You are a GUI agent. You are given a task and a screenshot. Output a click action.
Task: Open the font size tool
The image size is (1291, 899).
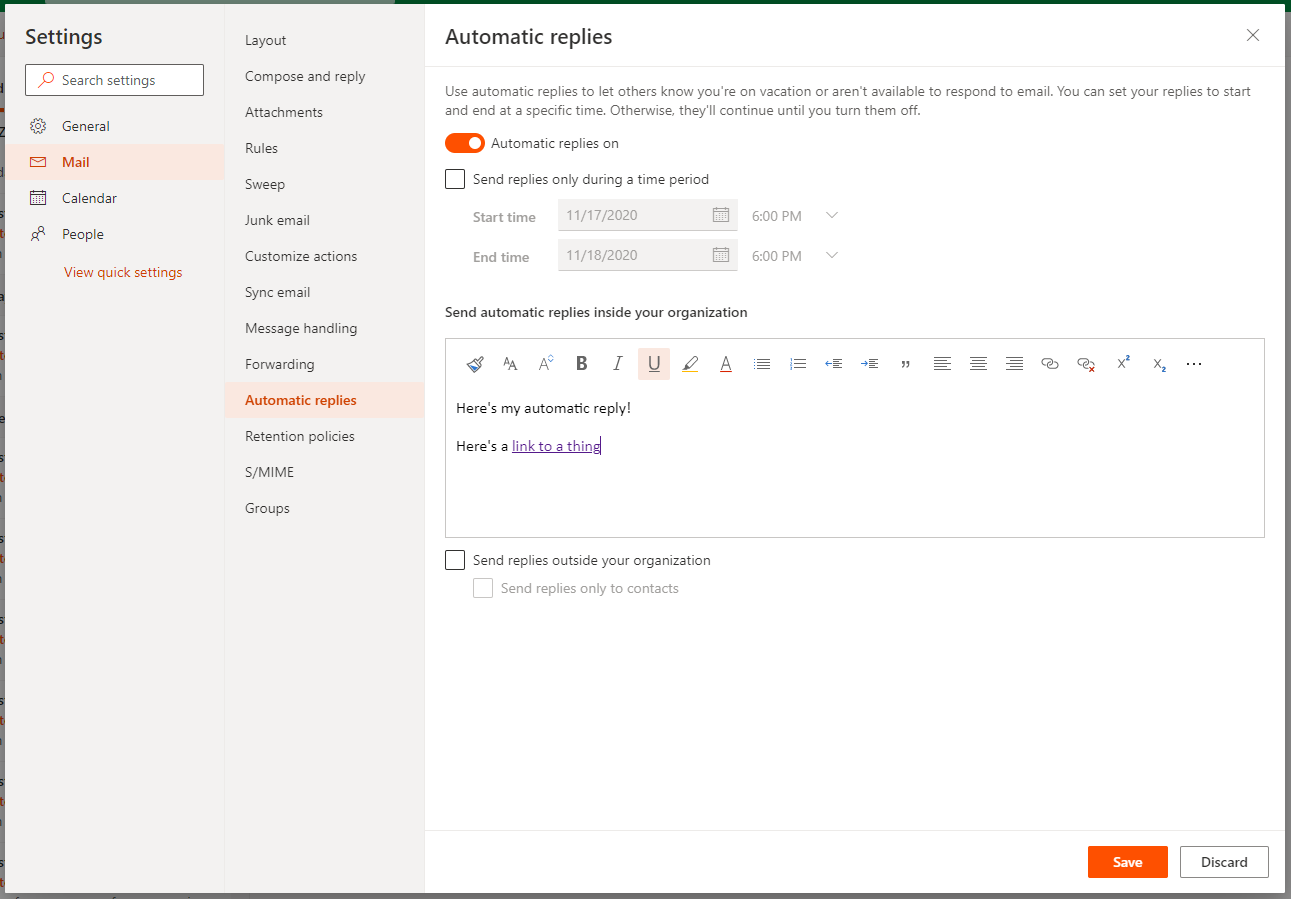click(x=510, y=364)
